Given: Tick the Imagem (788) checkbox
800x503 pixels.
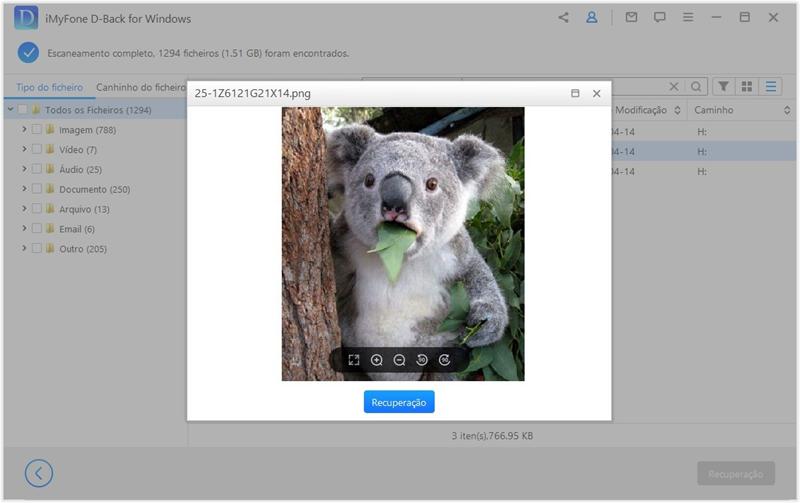Looking at the screenshot, I should pyautogui.click(x=37, y=130).
